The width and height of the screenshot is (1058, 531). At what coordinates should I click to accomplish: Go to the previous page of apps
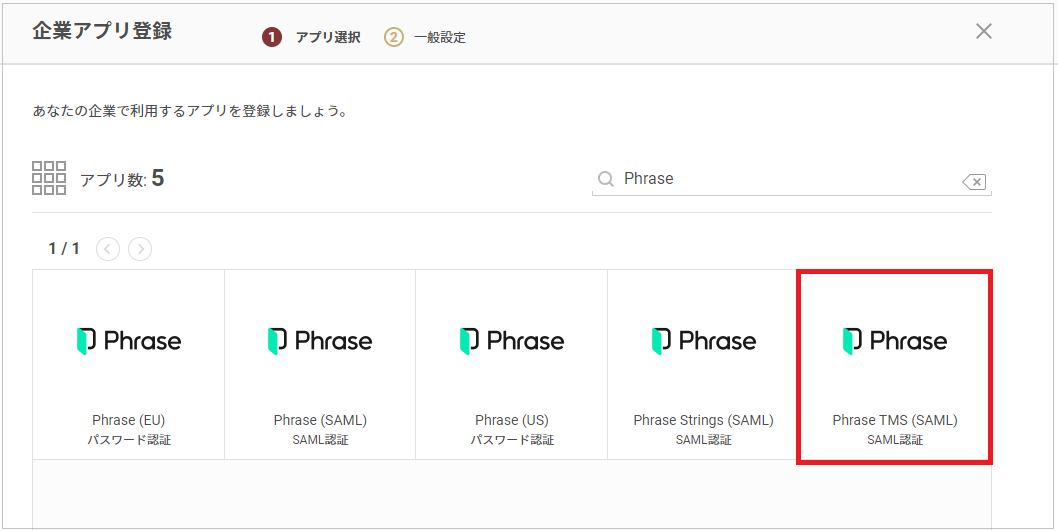[108, 249]
